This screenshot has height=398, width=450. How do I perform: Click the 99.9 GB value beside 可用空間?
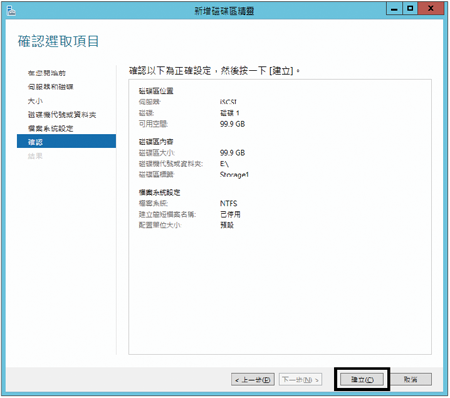click(232, 124)
